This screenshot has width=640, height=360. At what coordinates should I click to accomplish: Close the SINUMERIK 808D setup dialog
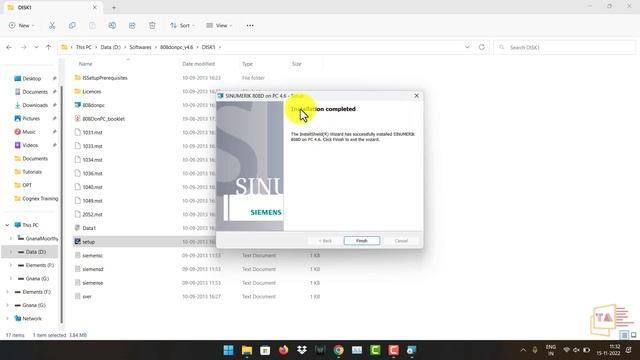(x=416, y=96)
